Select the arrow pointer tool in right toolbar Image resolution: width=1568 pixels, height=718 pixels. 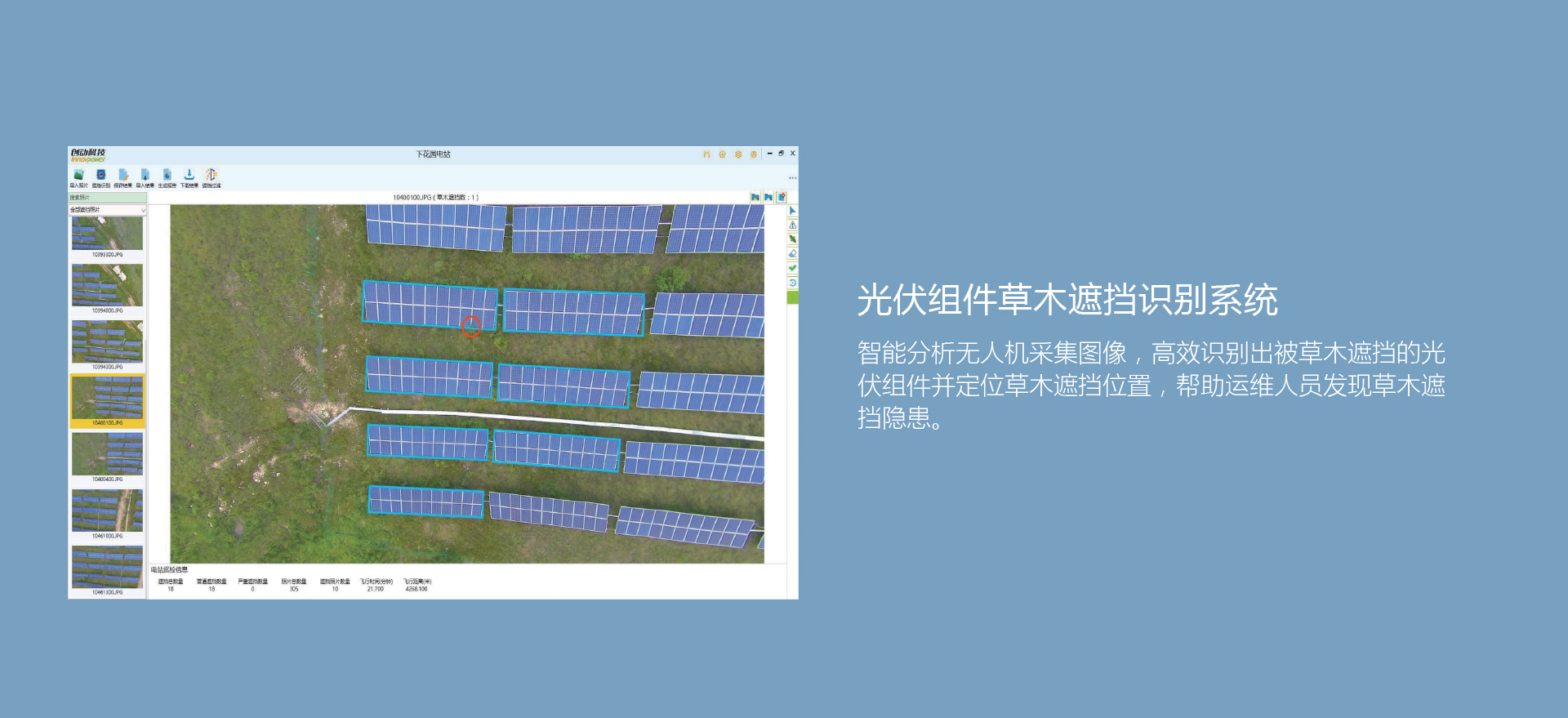click(x=792, y=211)
